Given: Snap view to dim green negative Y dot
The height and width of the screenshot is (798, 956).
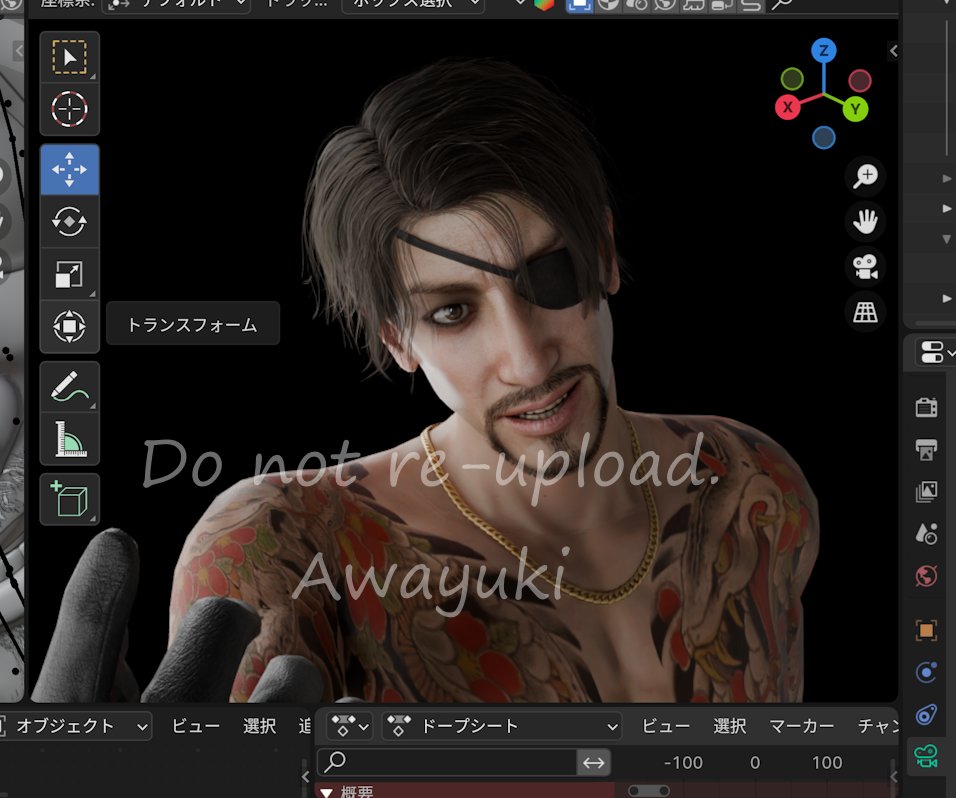Looking at the screenshot, I should pyautogui.click(x=792, y=79).
